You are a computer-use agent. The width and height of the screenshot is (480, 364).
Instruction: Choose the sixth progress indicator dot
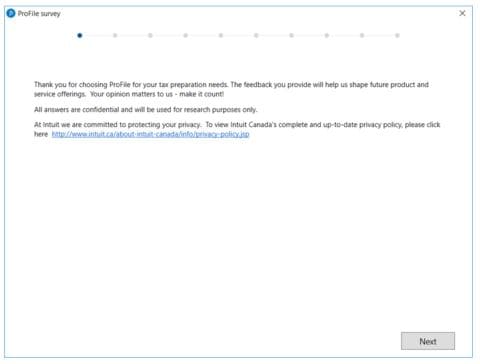(256, 35)
